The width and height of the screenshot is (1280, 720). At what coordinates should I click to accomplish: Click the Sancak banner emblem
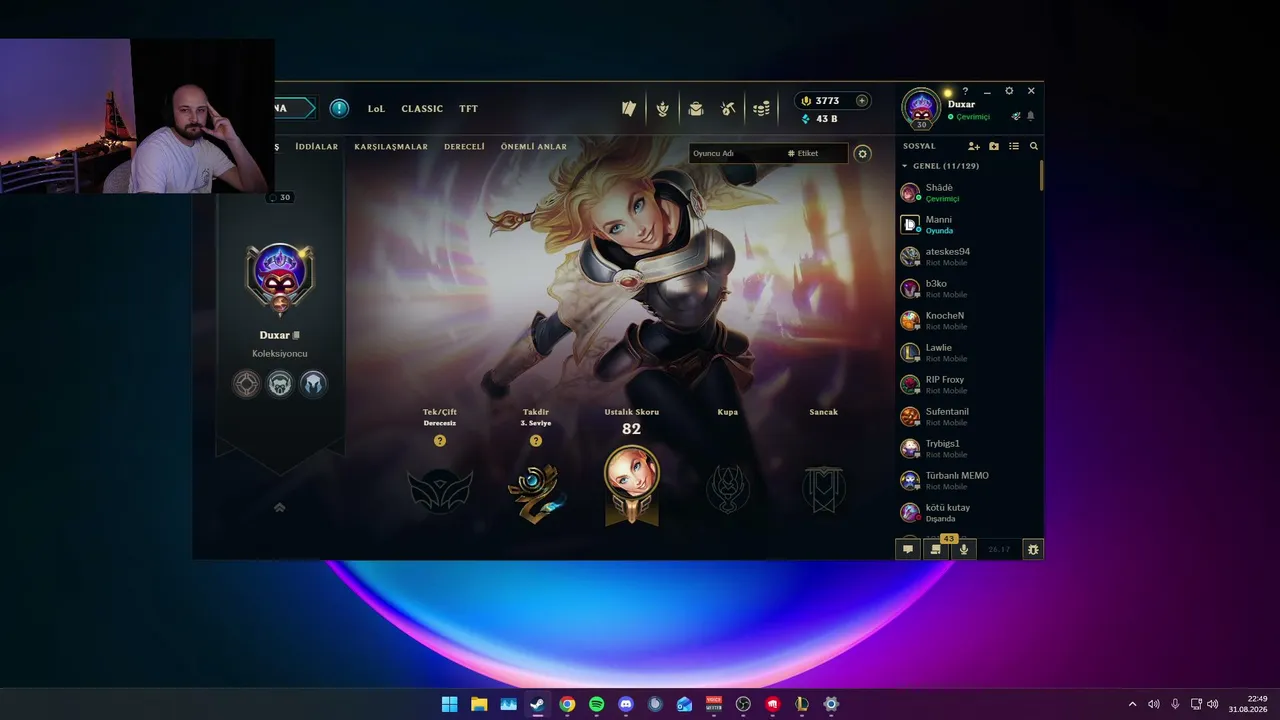(x=824, y=490)
